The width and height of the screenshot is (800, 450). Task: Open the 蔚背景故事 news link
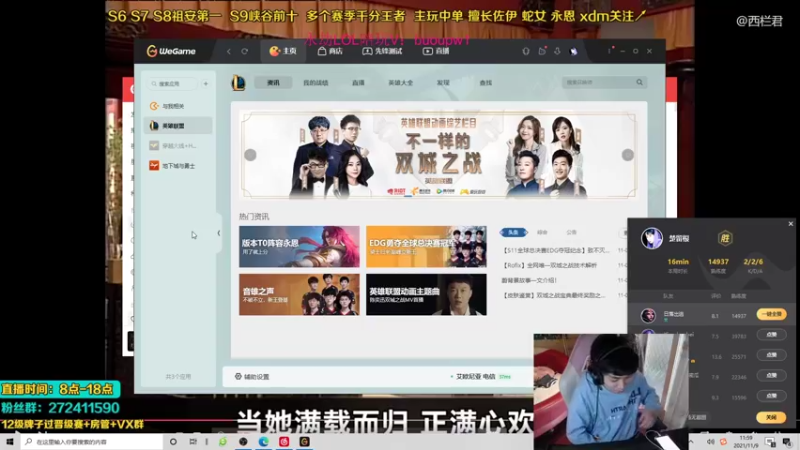pyautogui.click(x=529, y=280)
